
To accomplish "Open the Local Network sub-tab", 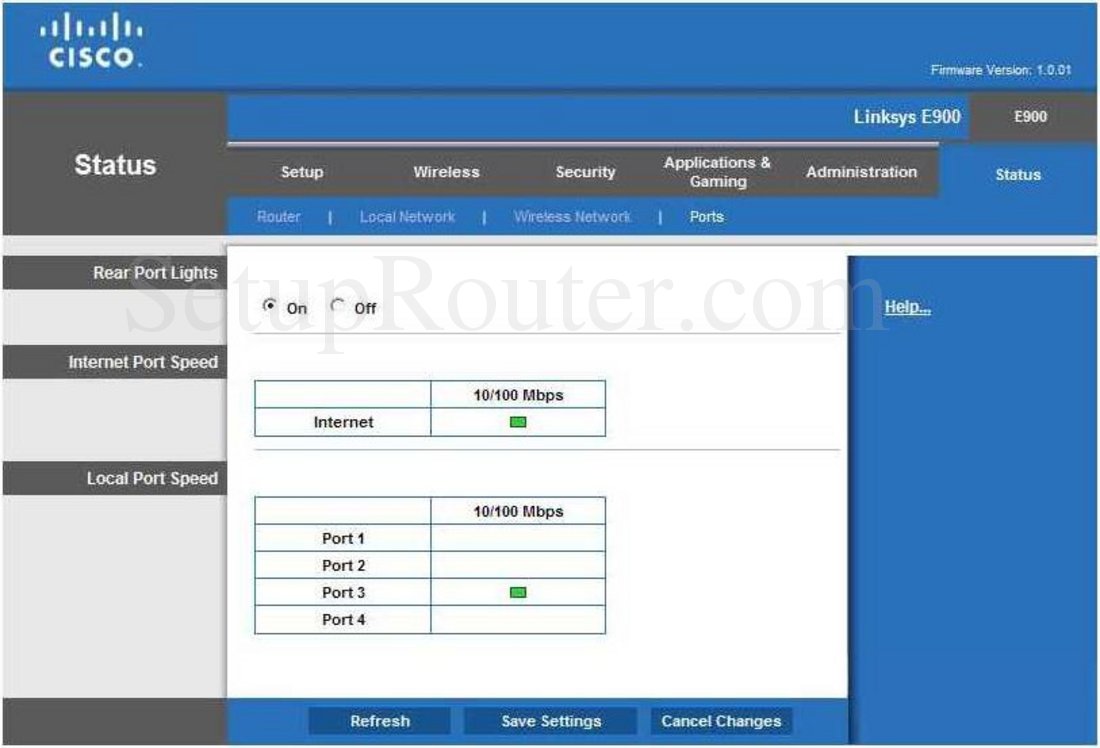I will point(406,216).
